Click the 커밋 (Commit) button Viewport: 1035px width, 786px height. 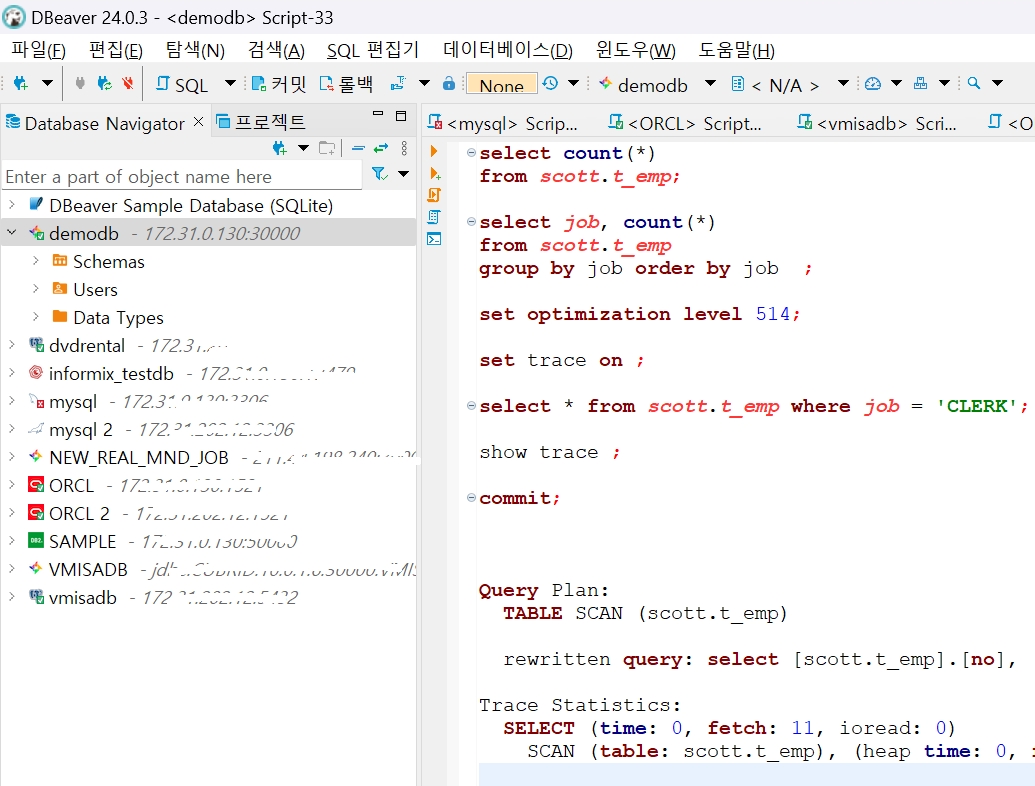tap(279, 84)
